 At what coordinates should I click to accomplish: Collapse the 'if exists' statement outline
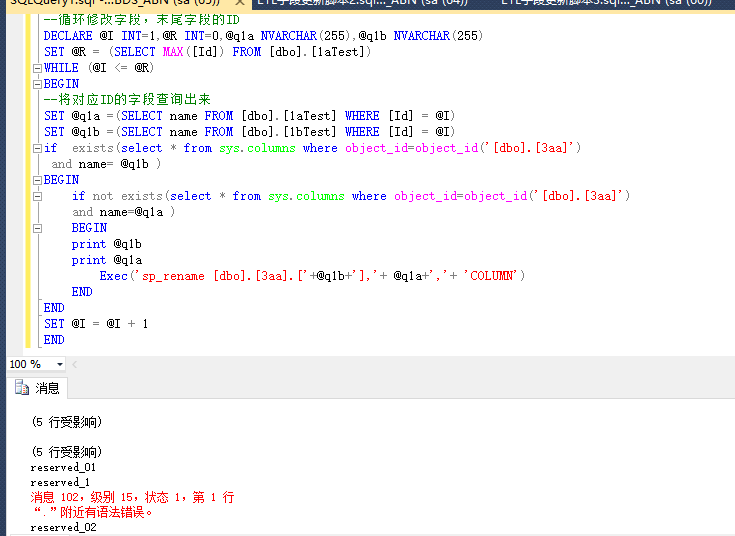38,149
